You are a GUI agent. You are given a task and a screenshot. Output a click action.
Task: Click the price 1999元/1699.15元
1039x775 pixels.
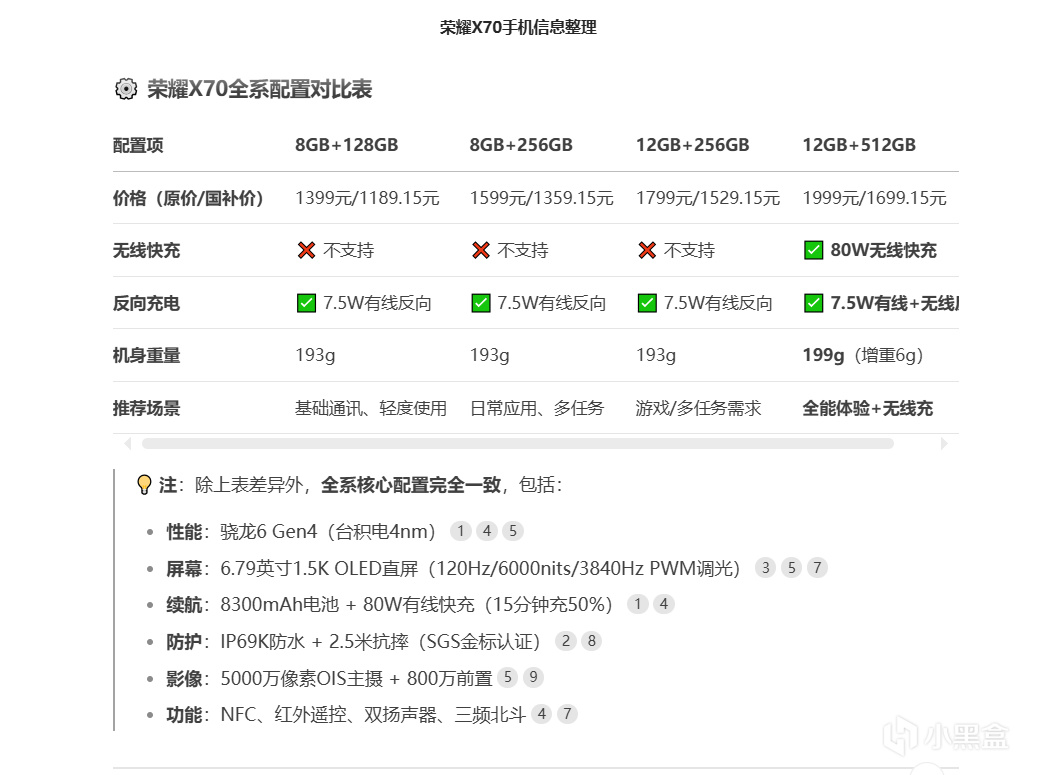click(874, 198)
